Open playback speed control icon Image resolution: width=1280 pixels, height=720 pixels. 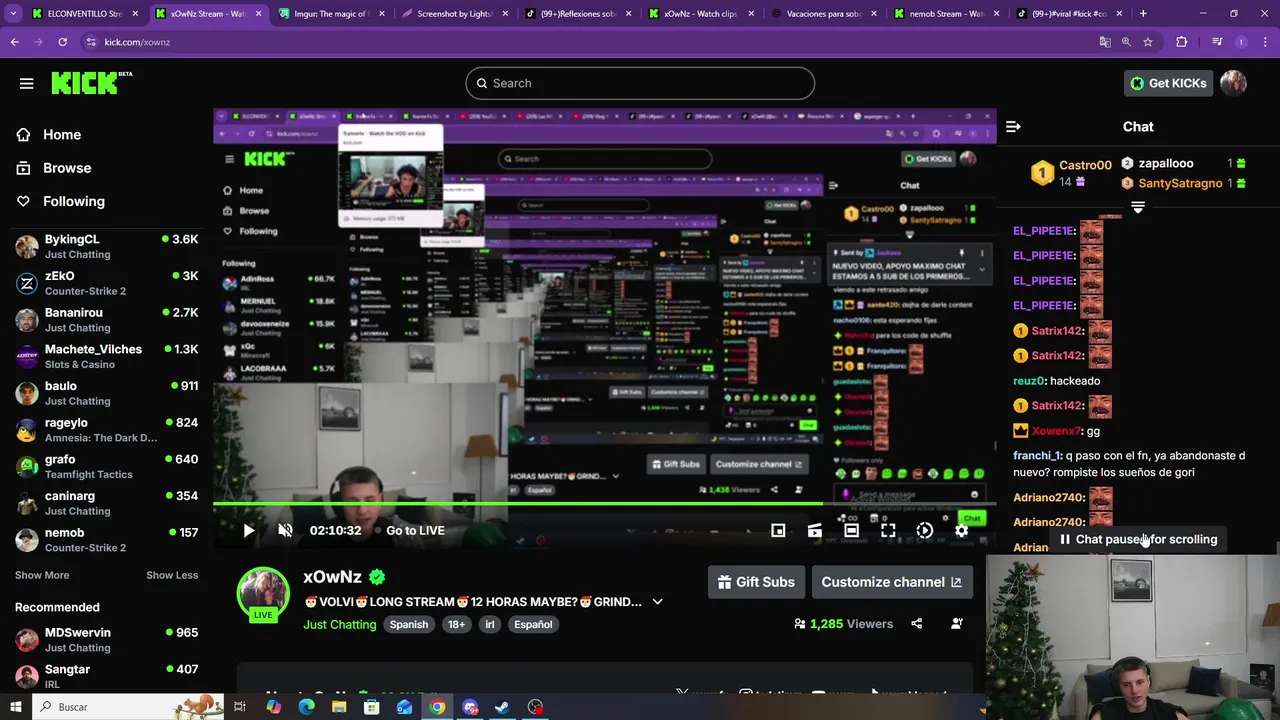point(925,531)
